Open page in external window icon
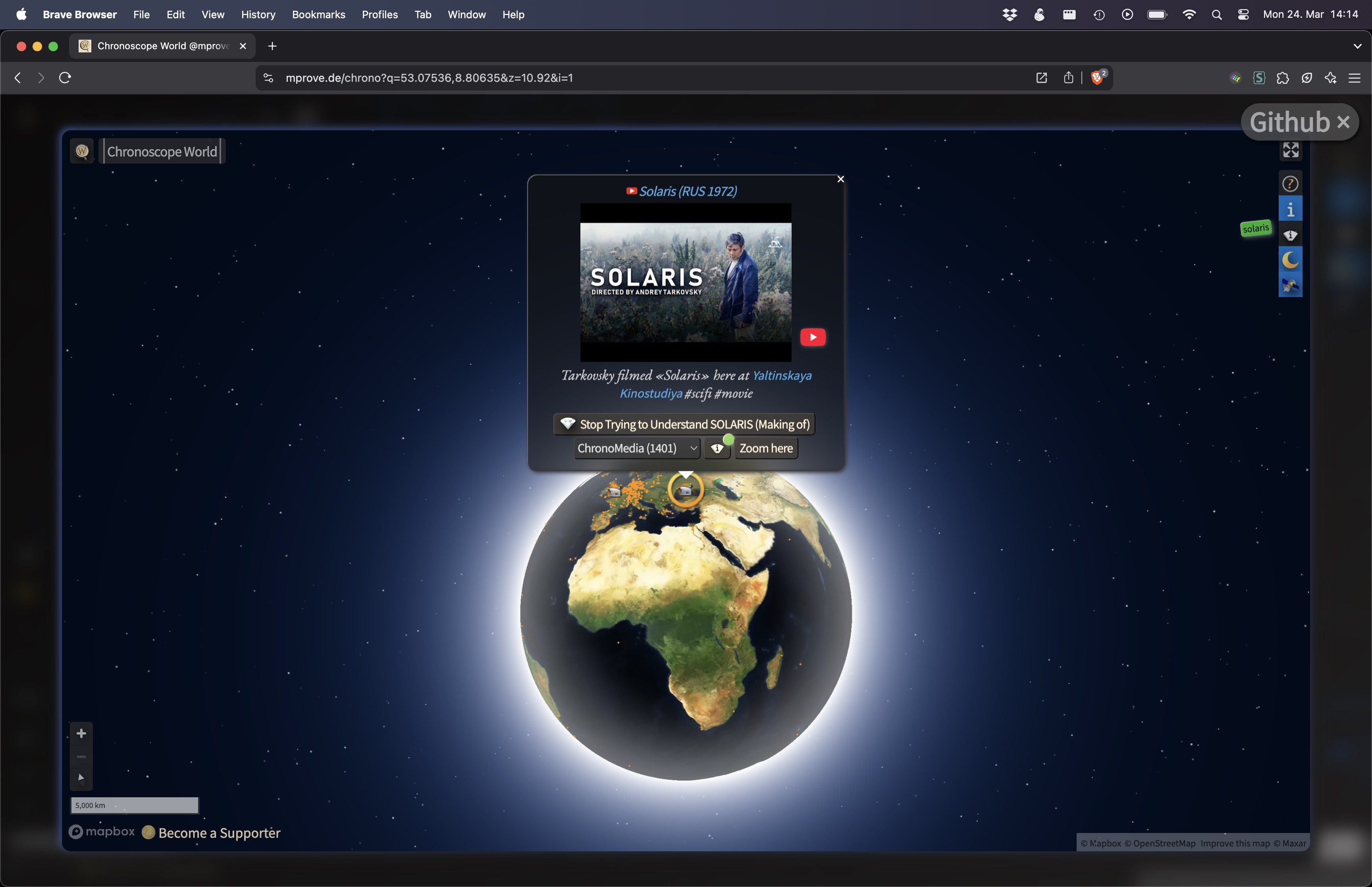This screenshot has width=1372, height=887. [1041, 78]
